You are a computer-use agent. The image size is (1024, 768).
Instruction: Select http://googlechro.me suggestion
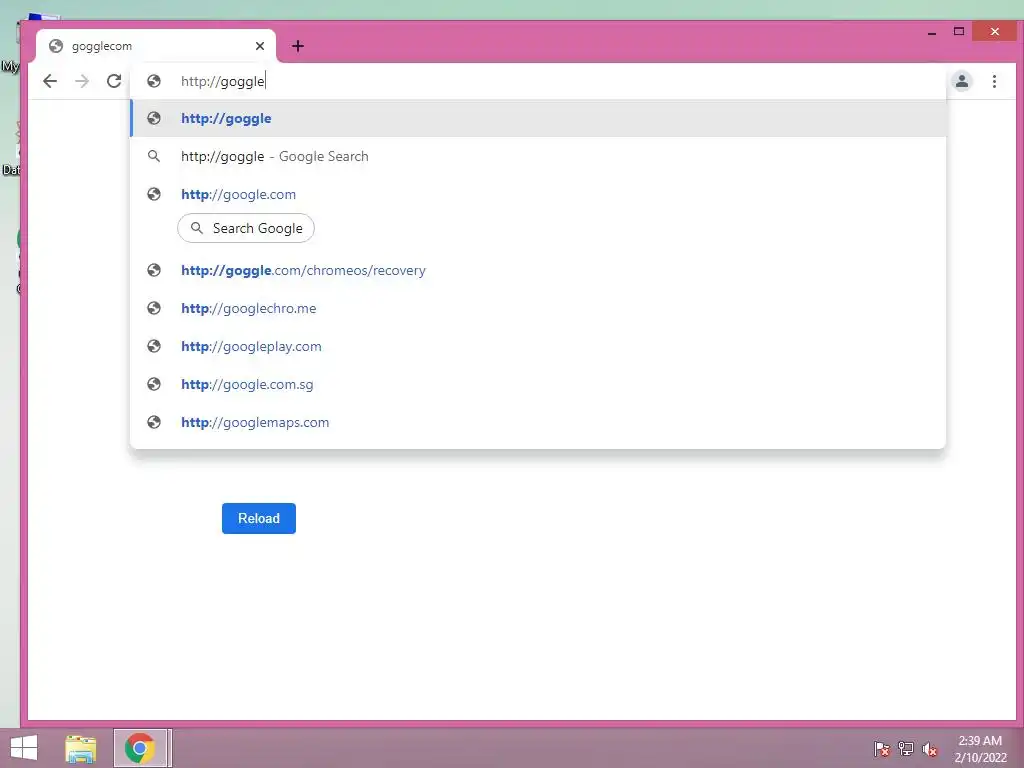tap(538, 308)
